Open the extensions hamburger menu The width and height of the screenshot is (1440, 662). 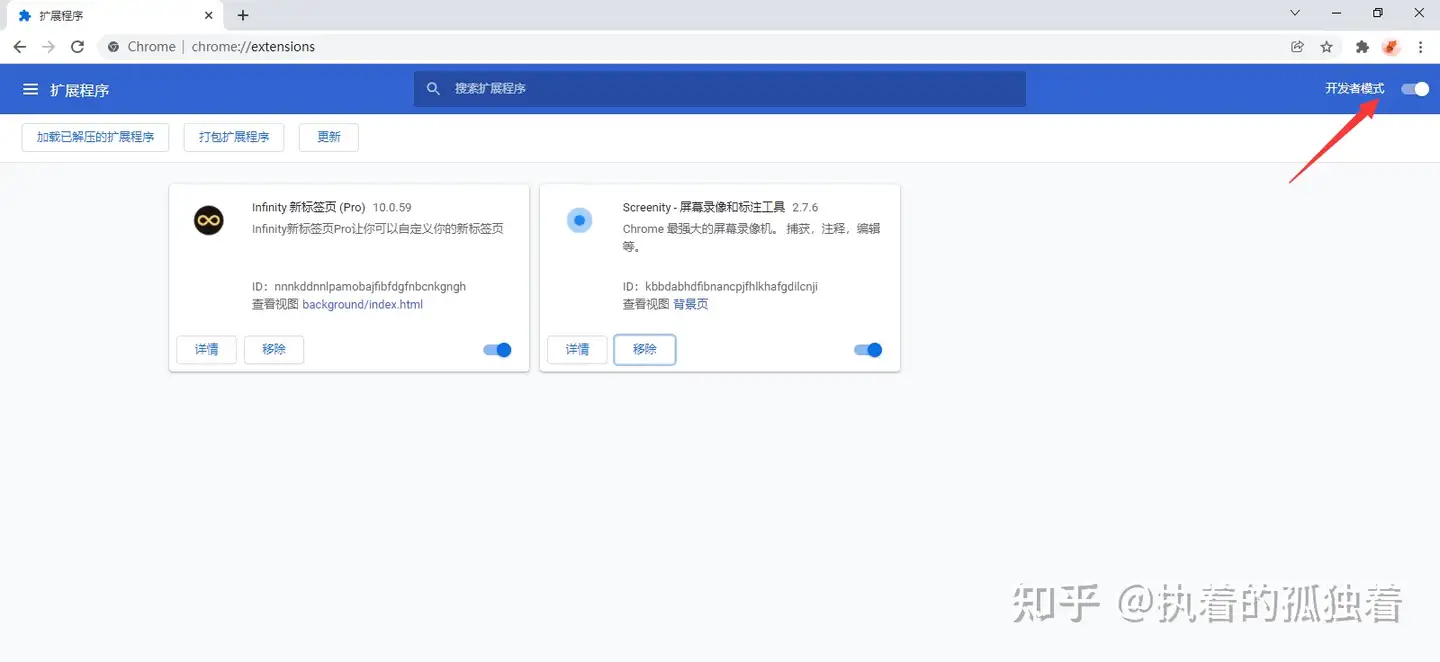[x=30, y=90]
